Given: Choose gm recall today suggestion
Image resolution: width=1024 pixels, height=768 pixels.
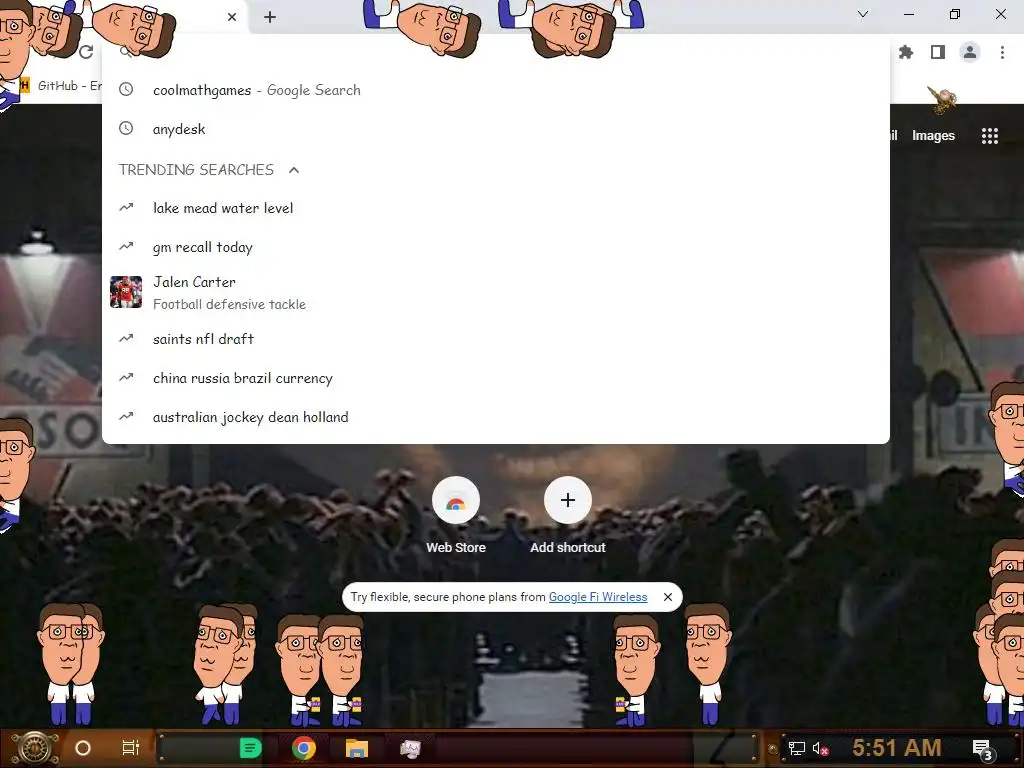Looking at the screenshot, I should pos(496,248).
